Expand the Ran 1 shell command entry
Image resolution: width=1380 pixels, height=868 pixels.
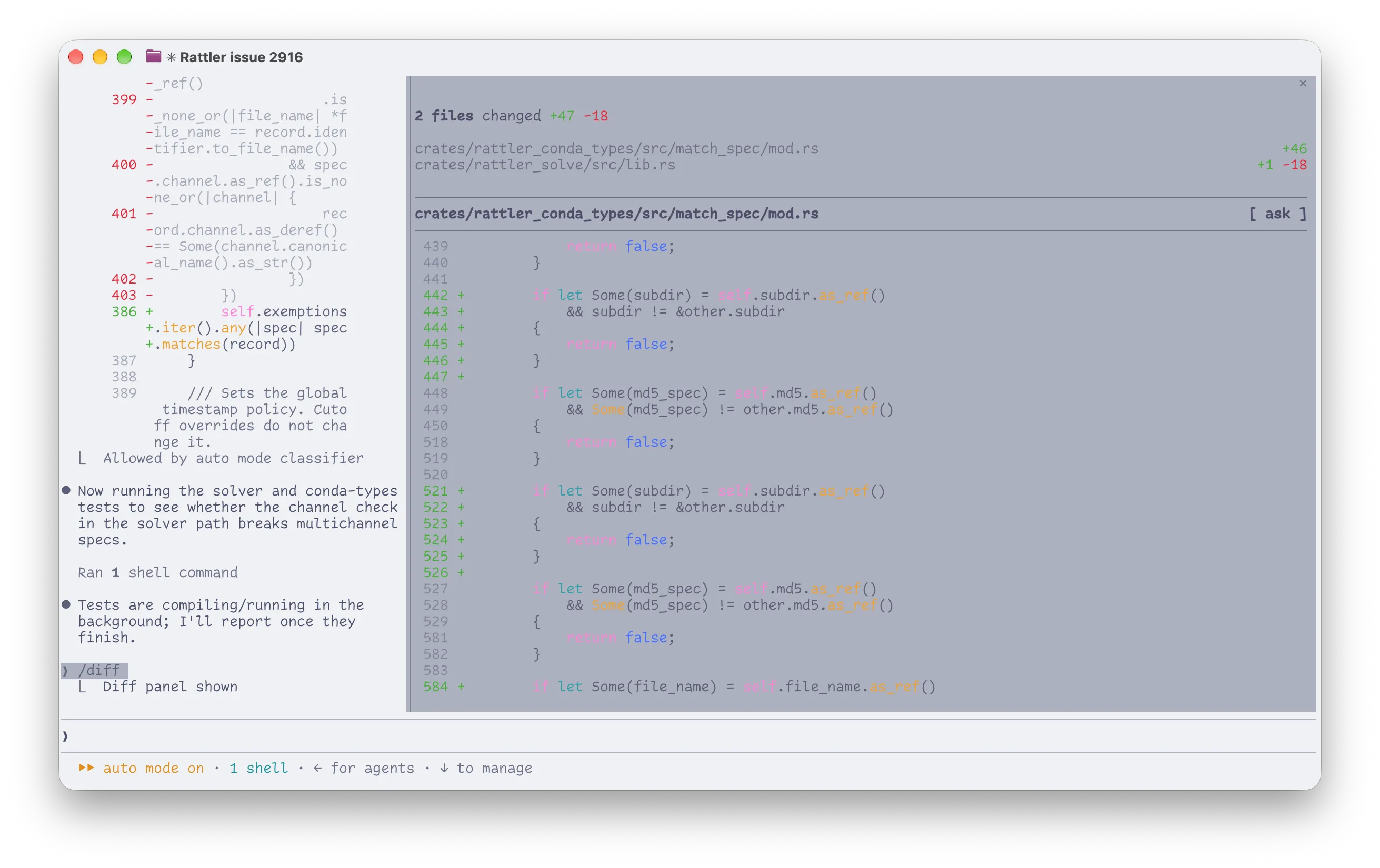pyautogui.click(x=157, y=572)
